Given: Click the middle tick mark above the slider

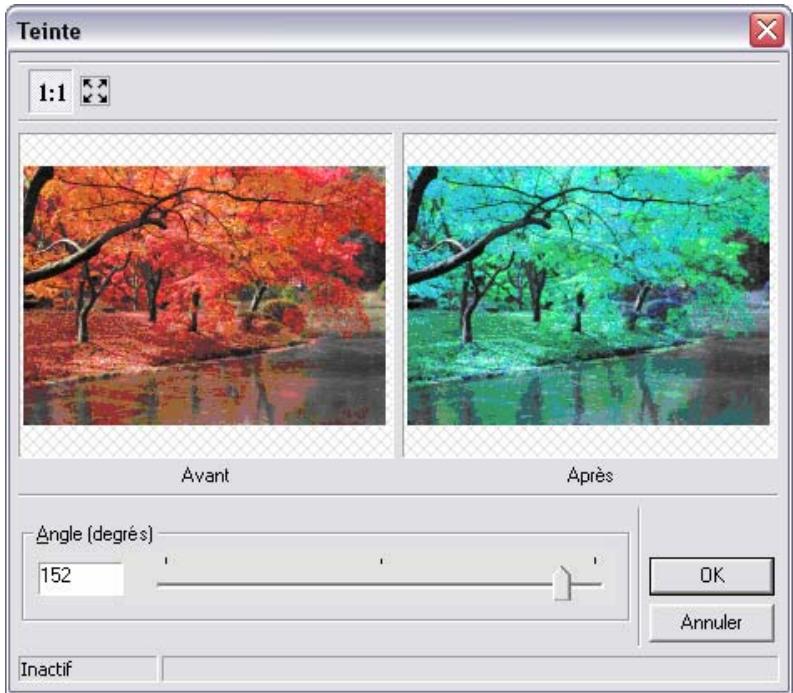Looking at the screenshot, I should (x=381, y=561).
